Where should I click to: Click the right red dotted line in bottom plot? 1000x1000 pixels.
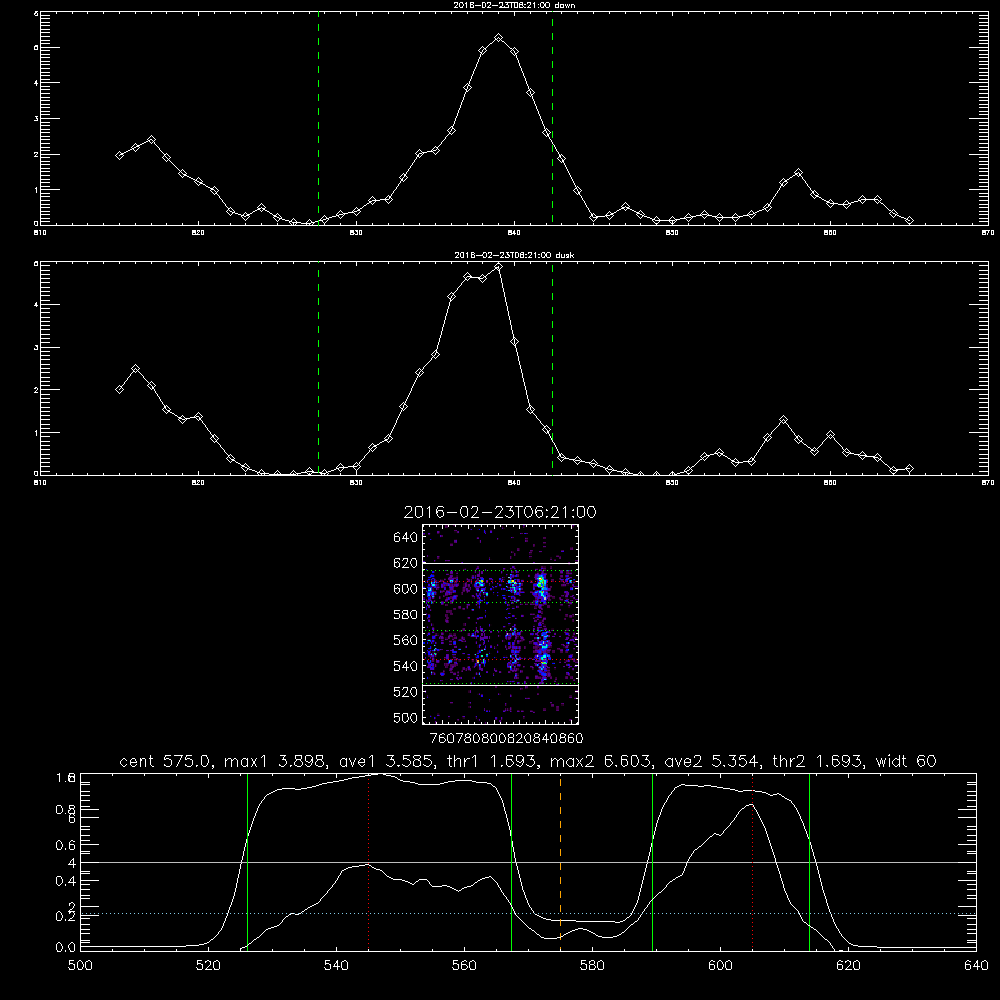tap(753, 861)
